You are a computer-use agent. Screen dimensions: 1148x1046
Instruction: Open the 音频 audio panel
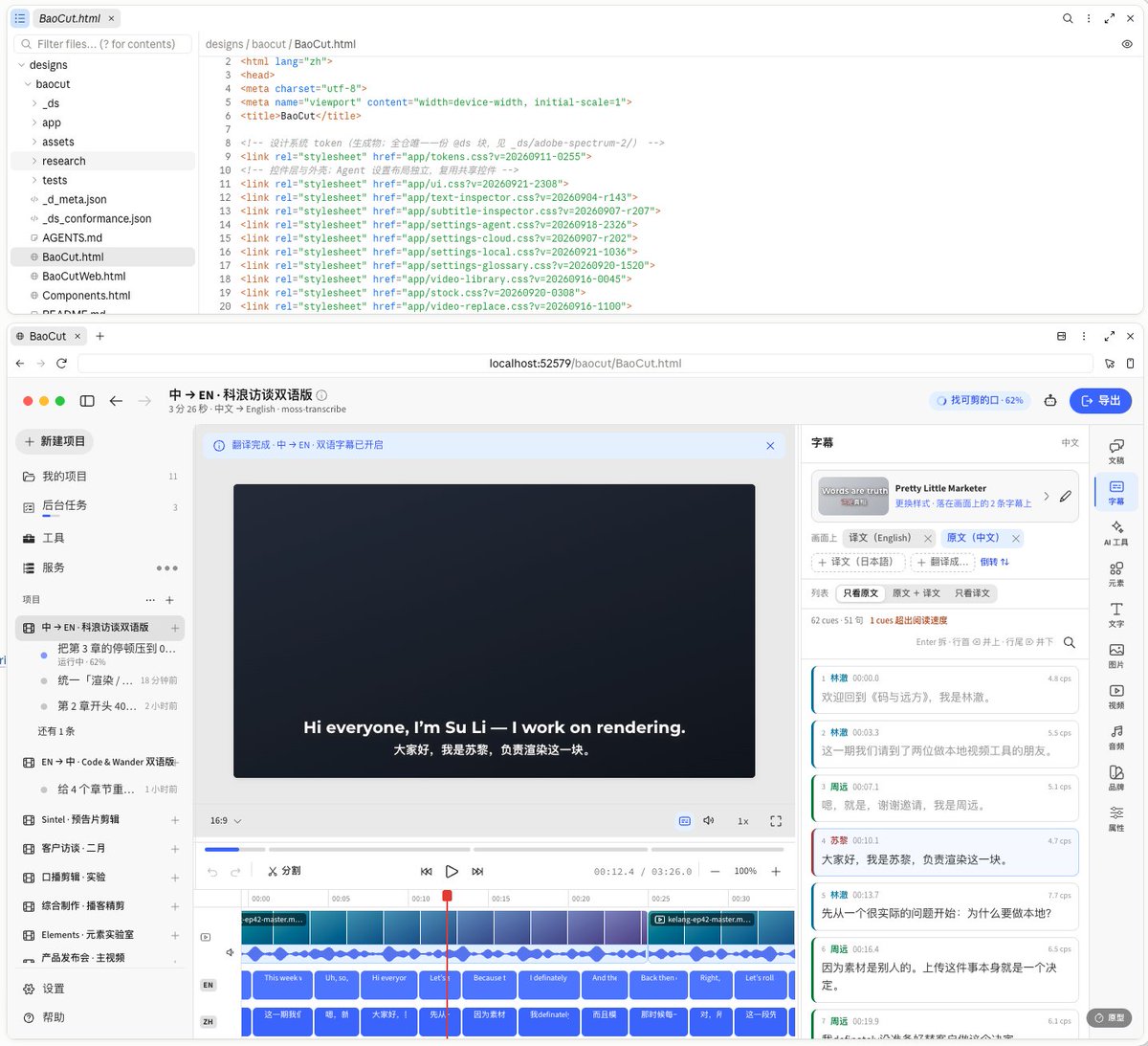pyautogui.click(x=1115, y=737)
